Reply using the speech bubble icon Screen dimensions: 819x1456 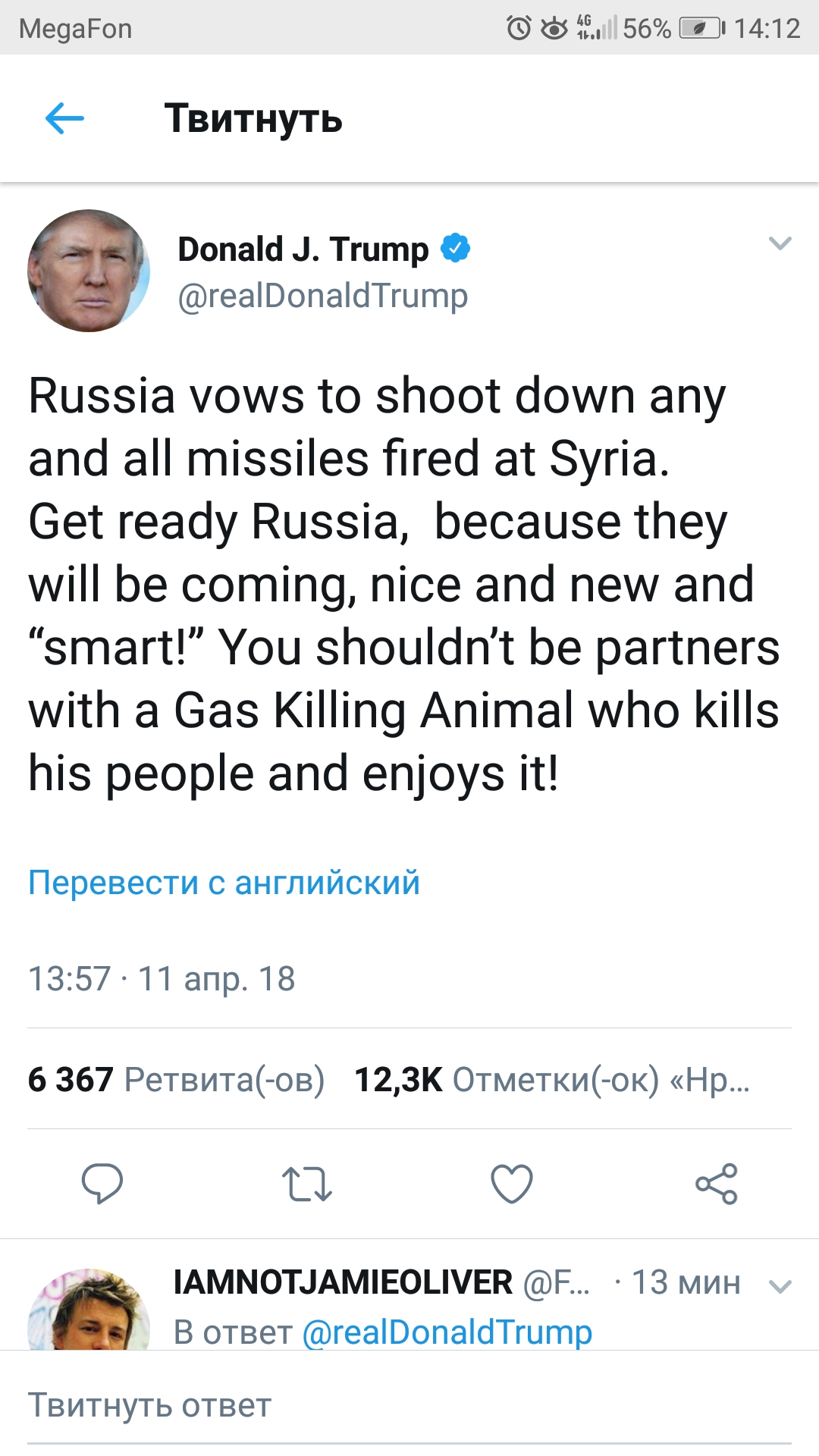click(102, 1183)
